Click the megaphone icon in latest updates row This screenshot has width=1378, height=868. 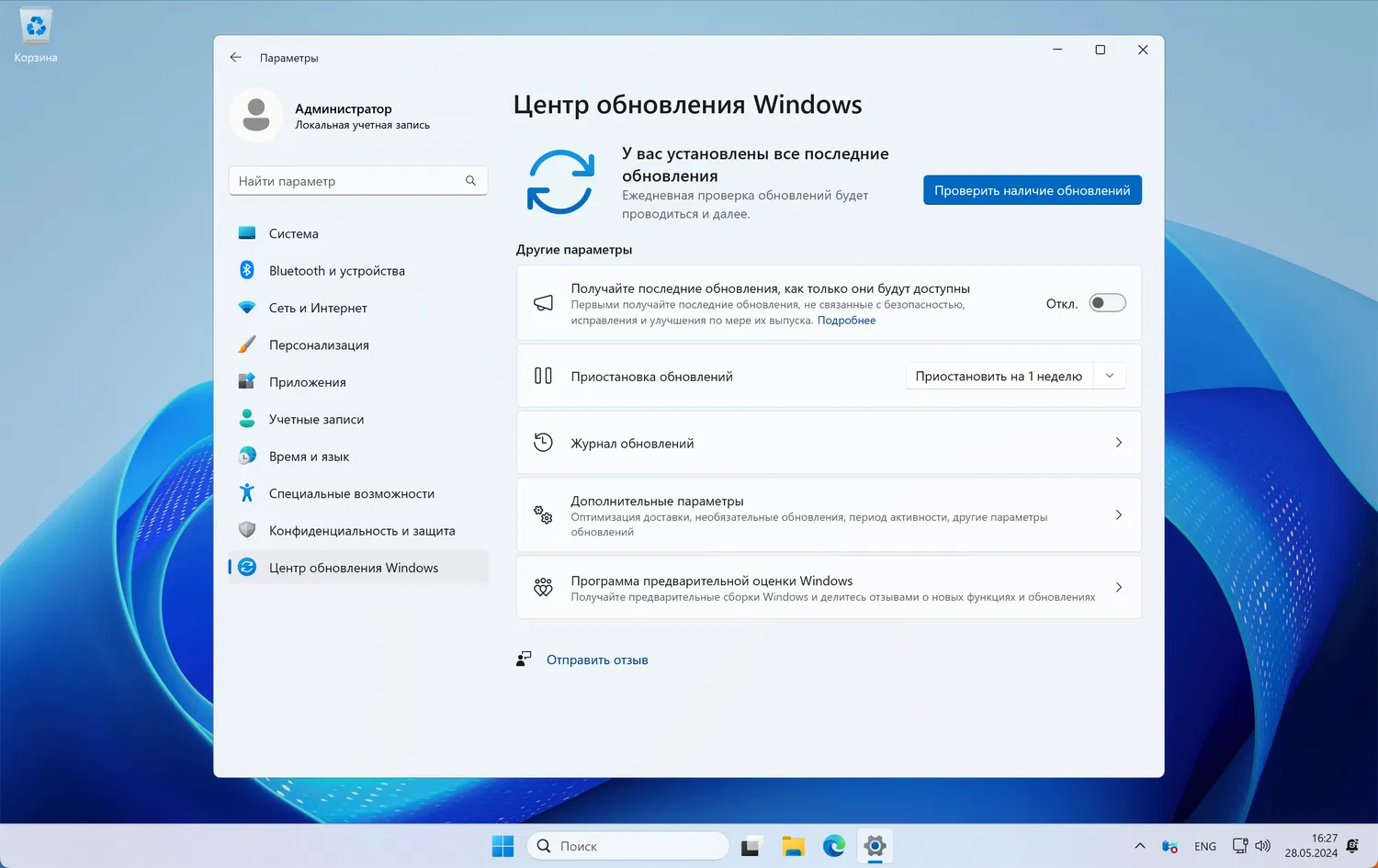pos(544,303)
